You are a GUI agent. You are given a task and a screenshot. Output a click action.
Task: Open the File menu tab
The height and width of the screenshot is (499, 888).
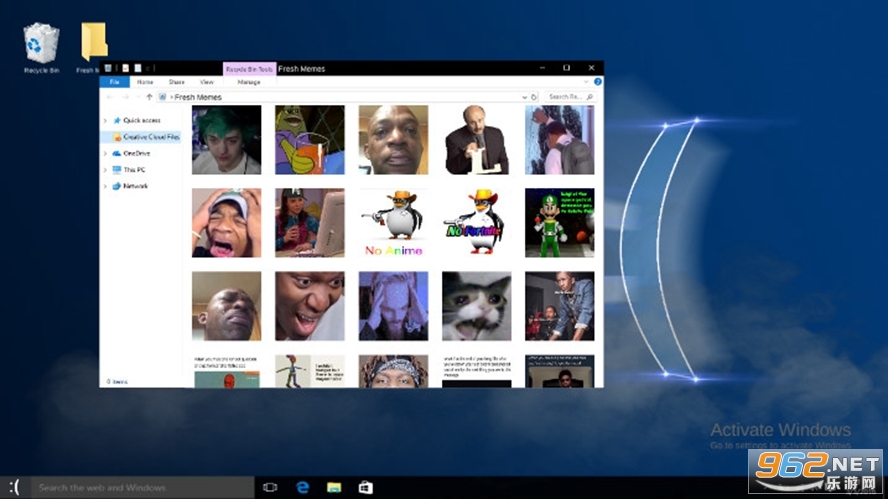[x=114, y=82]
